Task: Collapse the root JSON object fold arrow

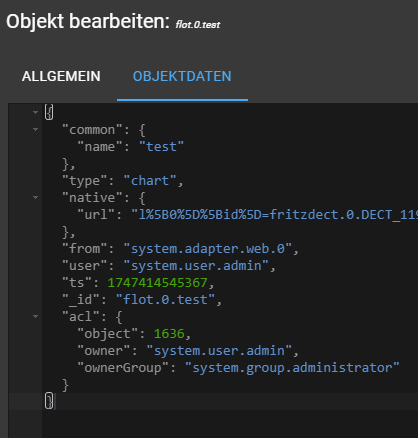Action: (35, 112)
